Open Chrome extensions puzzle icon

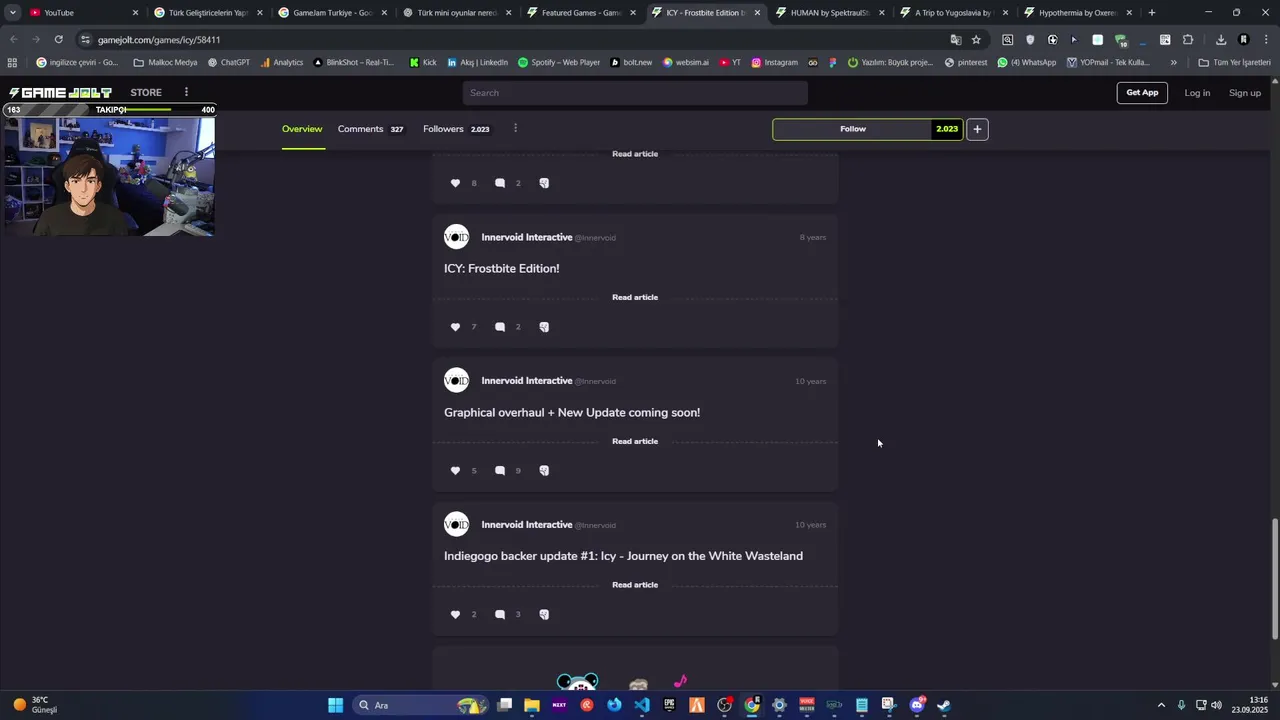(x=1188, y=39)
